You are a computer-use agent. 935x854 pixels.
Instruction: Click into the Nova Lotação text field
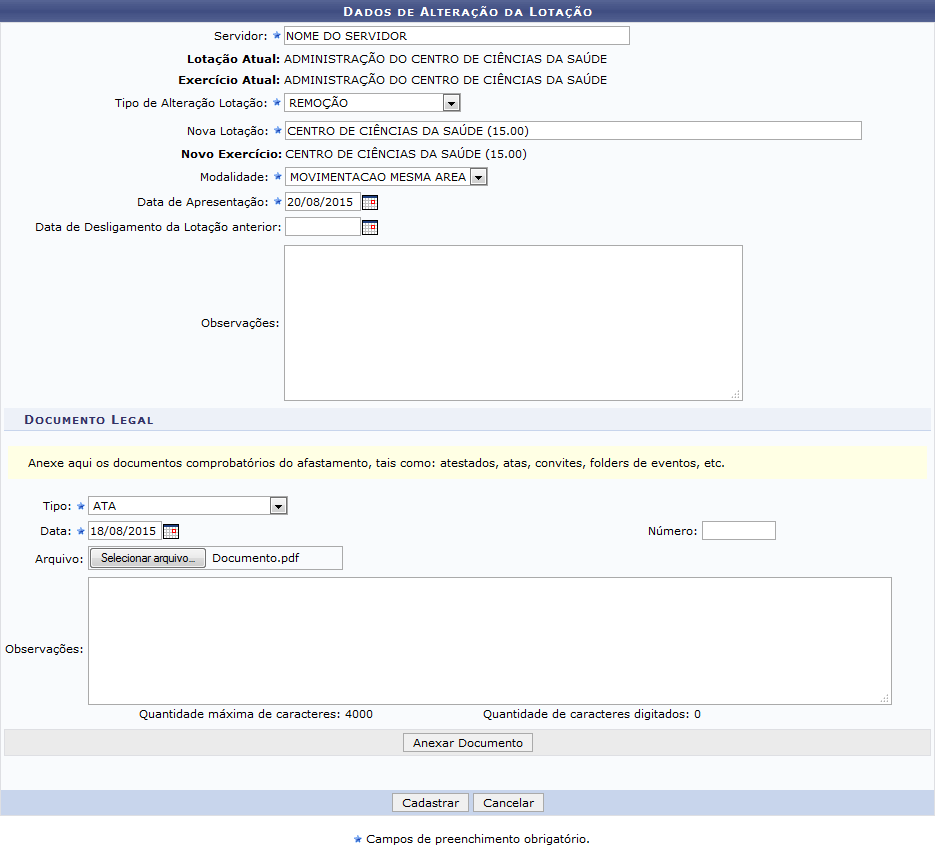coord(572,130)
